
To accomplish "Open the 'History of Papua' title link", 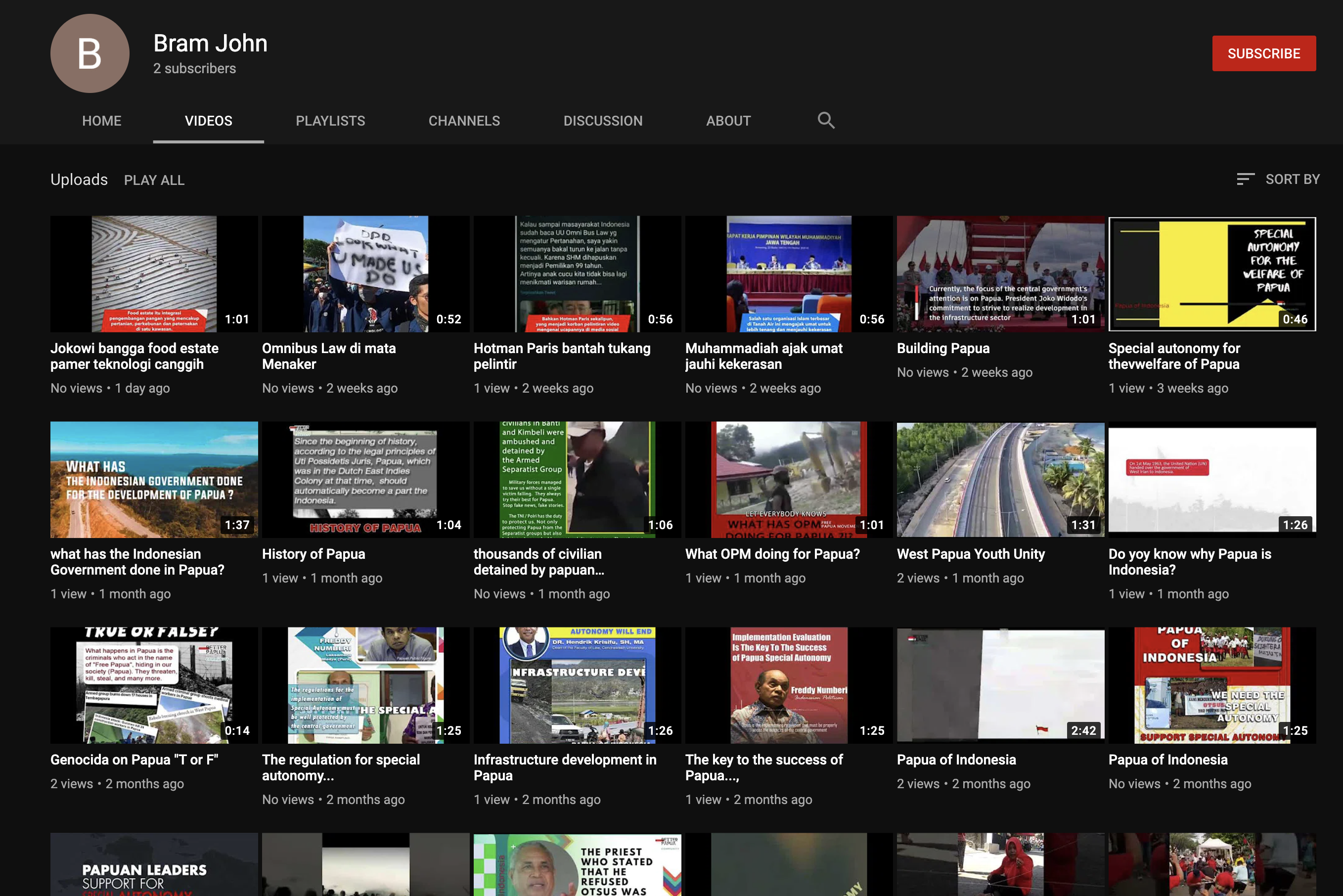I will point(313,554).
